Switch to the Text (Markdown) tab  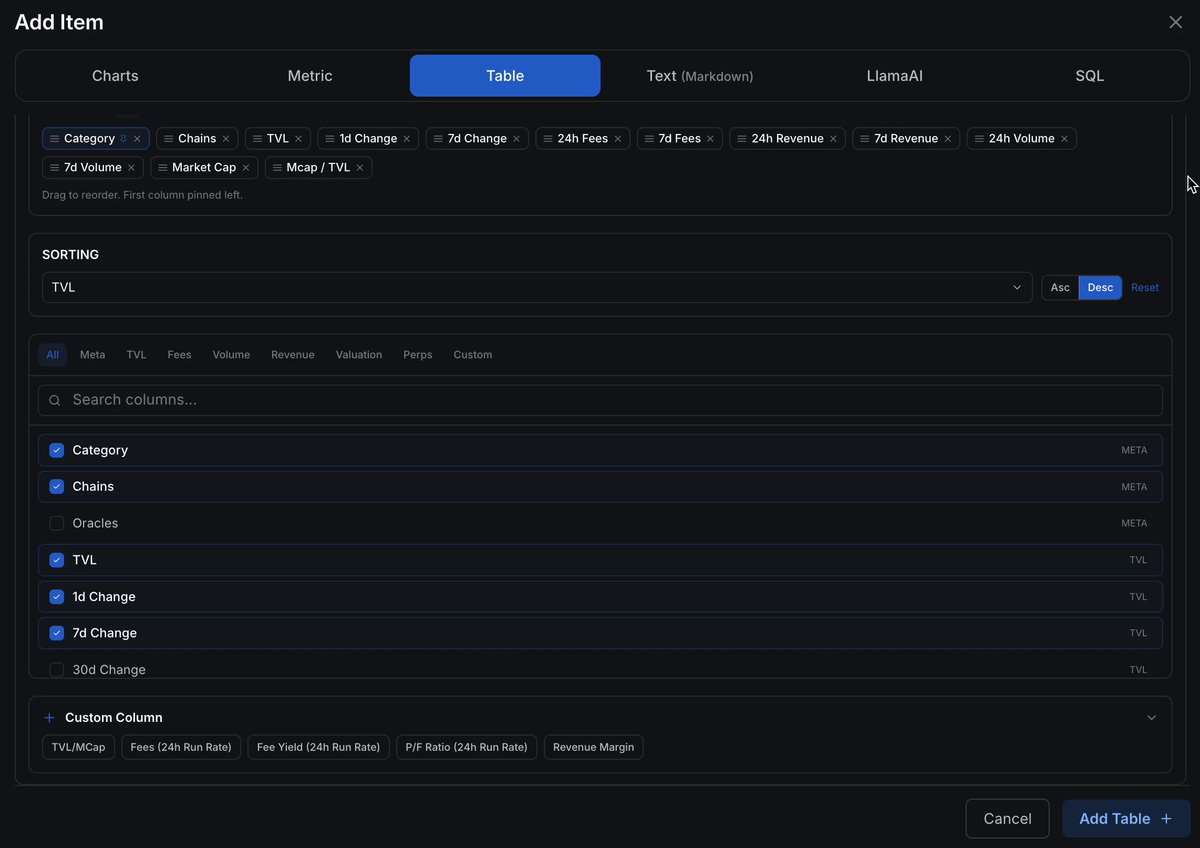tap(700, 76)
